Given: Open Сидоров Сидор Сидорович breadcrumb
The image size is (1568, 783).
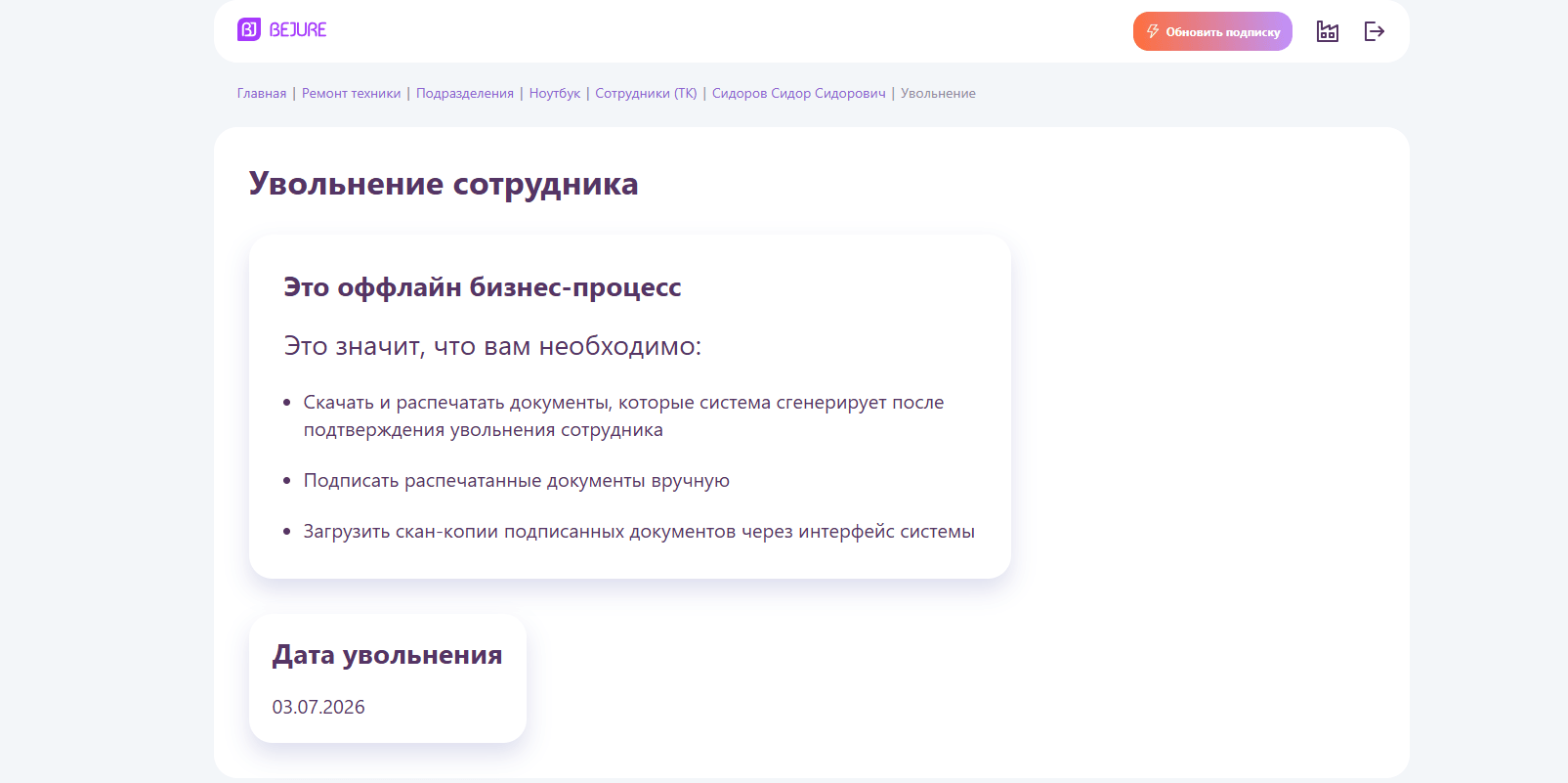Looking at the screenshot, I should [799, 94].
